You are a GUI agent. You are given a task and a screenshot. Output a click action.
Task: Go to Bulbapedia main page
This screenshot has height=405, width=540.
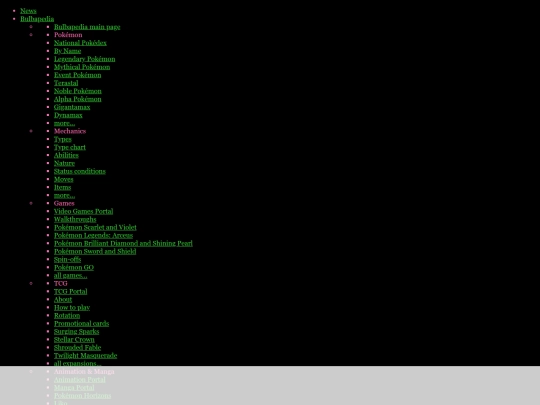click(87, 27)
